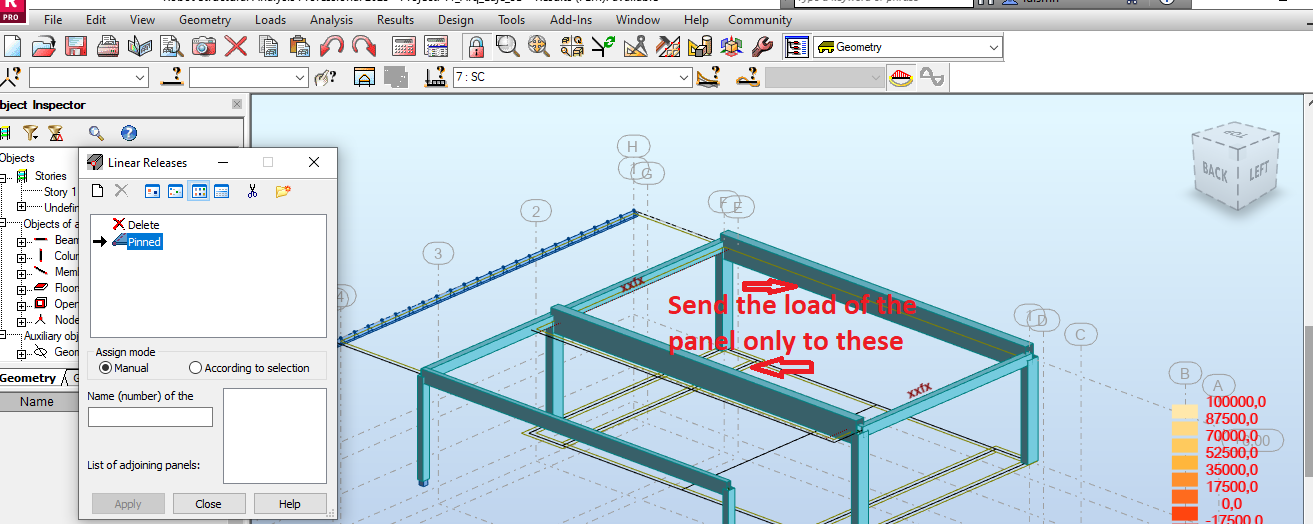
Task: Run calculations with calculator icon
Action: coord(404,46)
